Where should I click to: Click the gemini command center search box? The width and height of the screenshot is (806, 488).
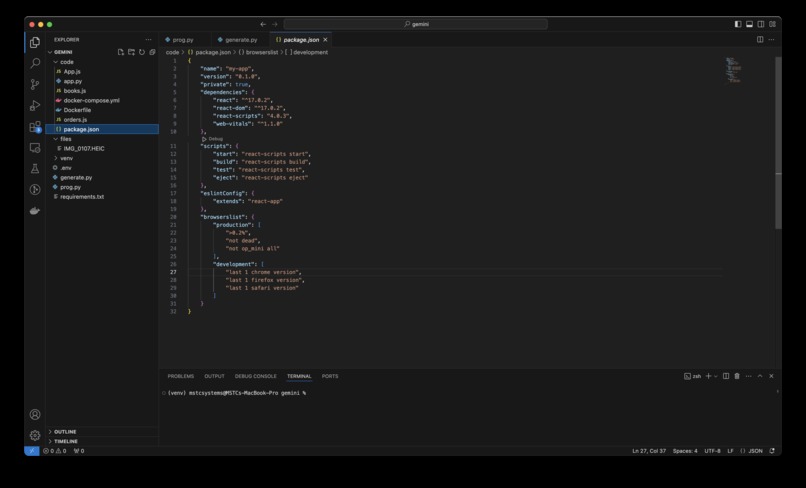(x=415, y=24)
